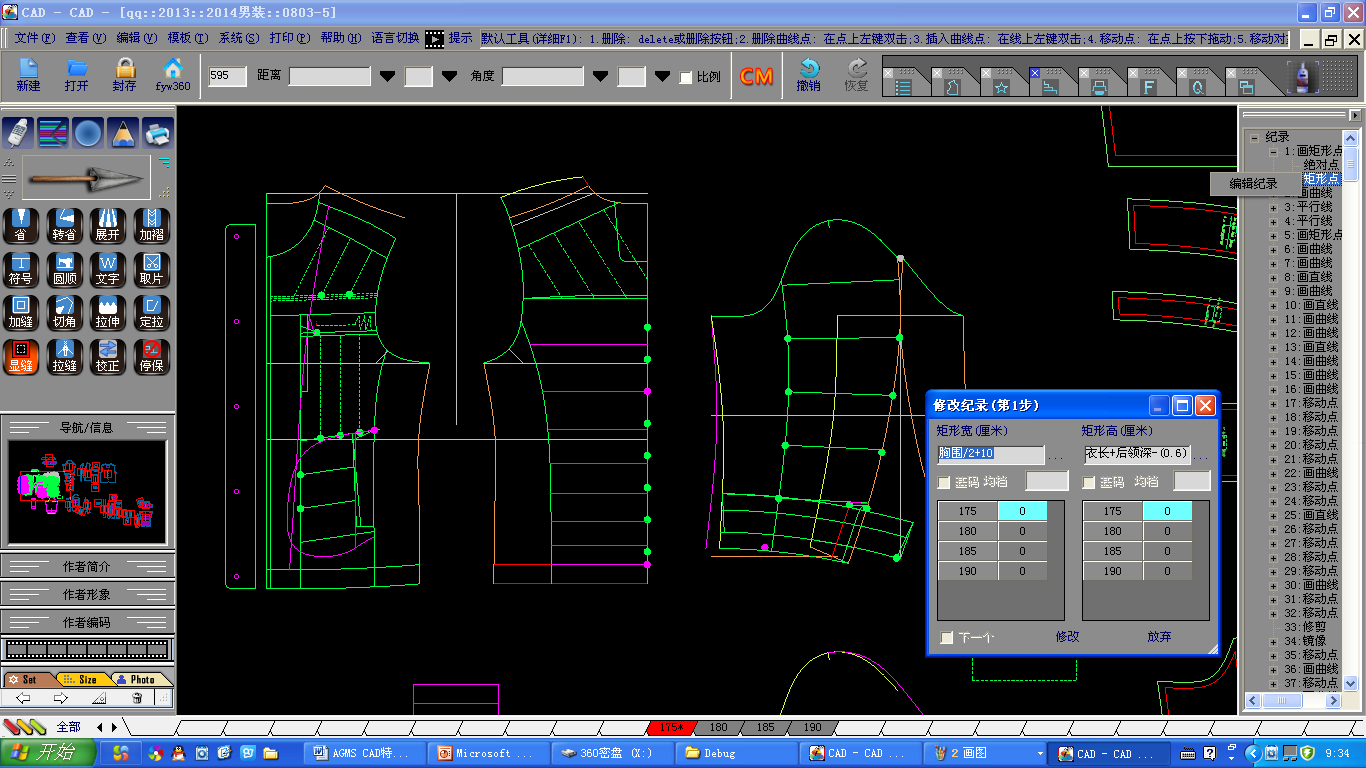
Task: Toggle the 下一个 checkbox
Action: tap(947, 637)
